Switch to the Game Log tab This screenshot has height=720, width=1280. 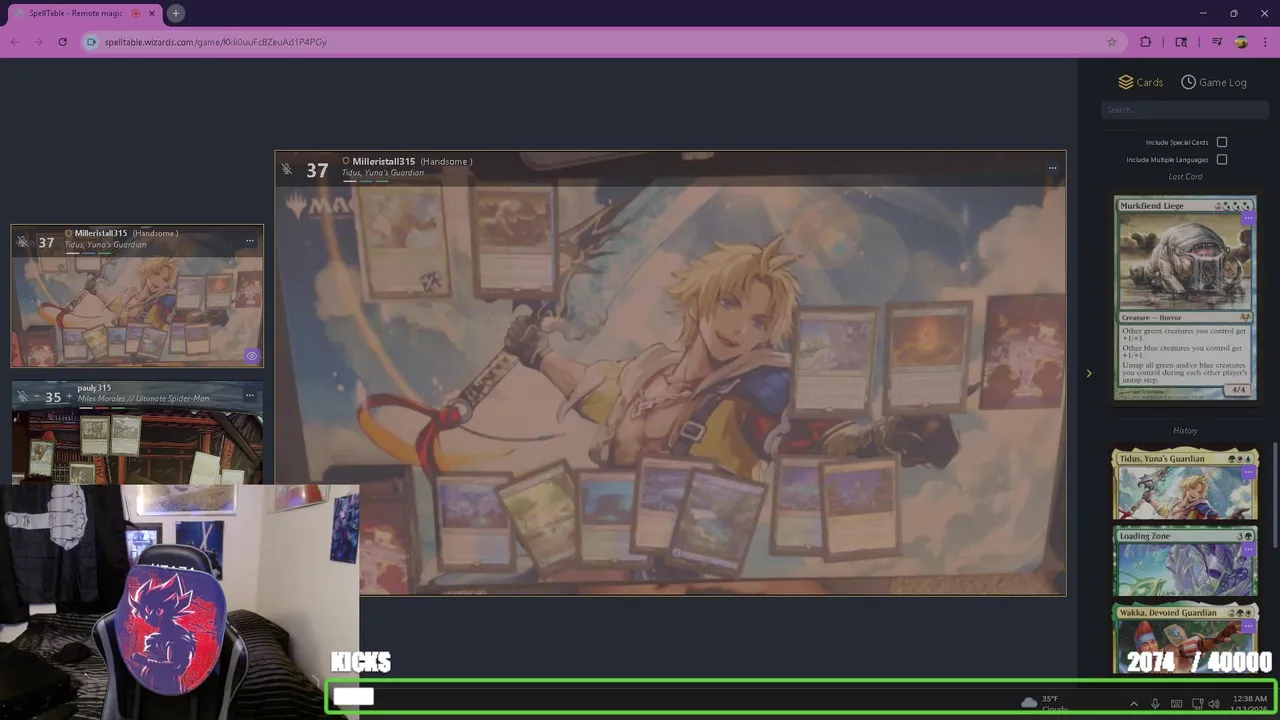coord(1213,82)
